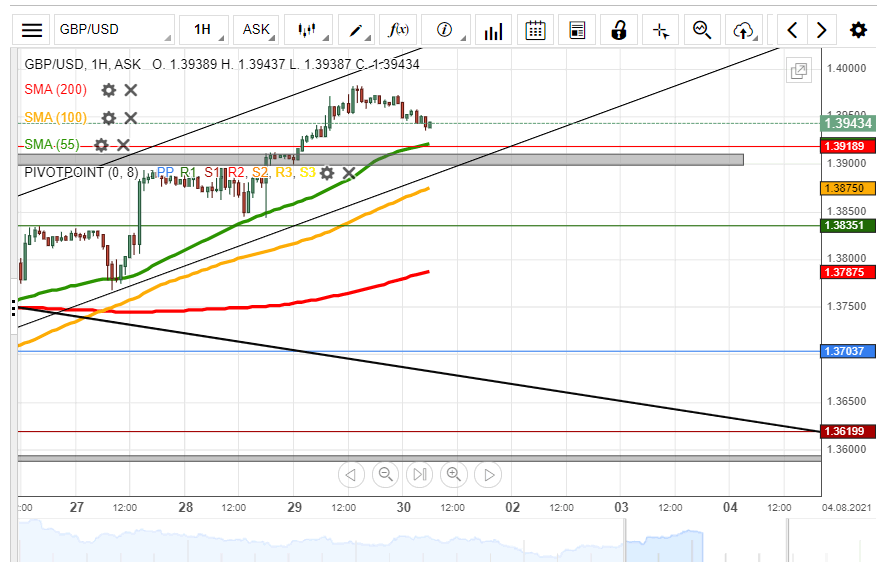885x575 pixels.
Task: Open chart settings gear in toolbar
Action: (x=858, y=30)
